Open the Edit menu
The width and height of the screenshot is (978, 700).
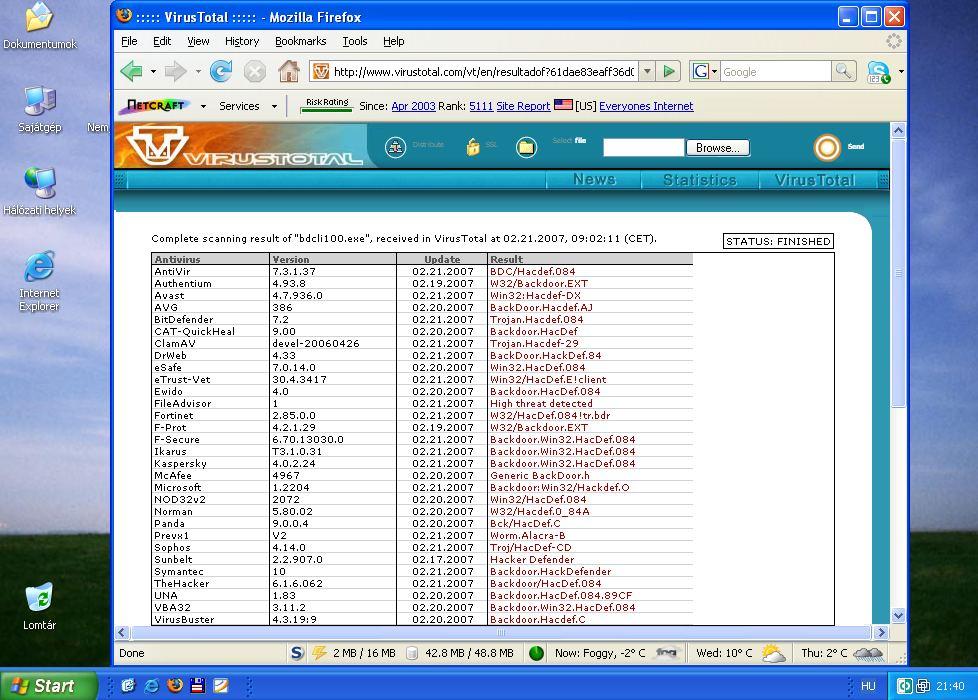162,41
